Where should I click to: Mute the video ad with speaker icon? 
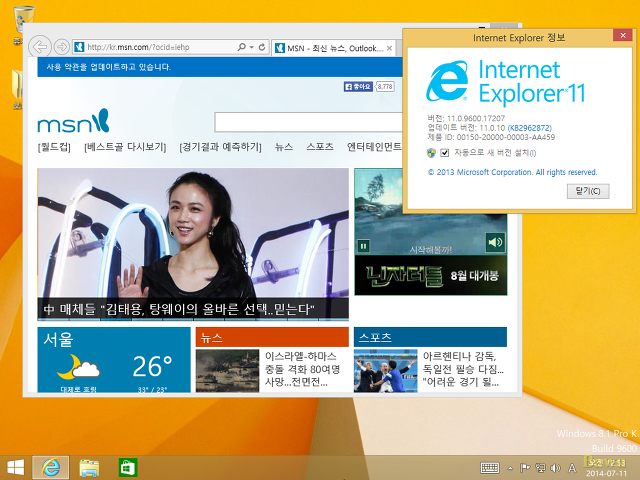point(495,242)
